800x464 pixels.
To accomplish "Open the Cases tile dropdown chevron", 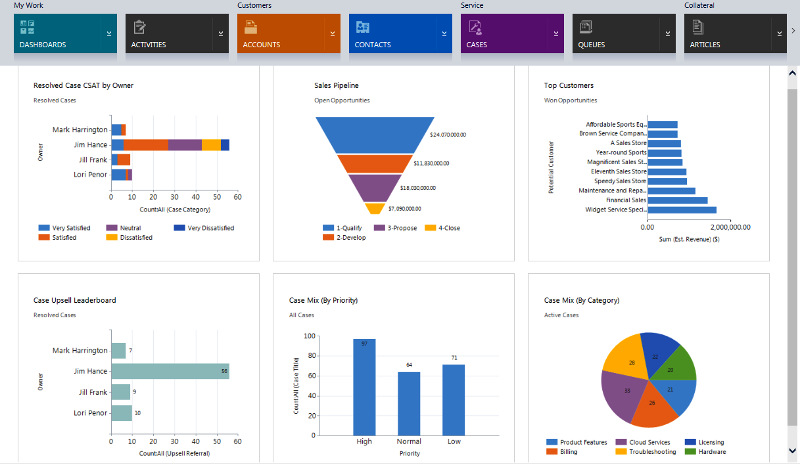I will coord(556,34).
